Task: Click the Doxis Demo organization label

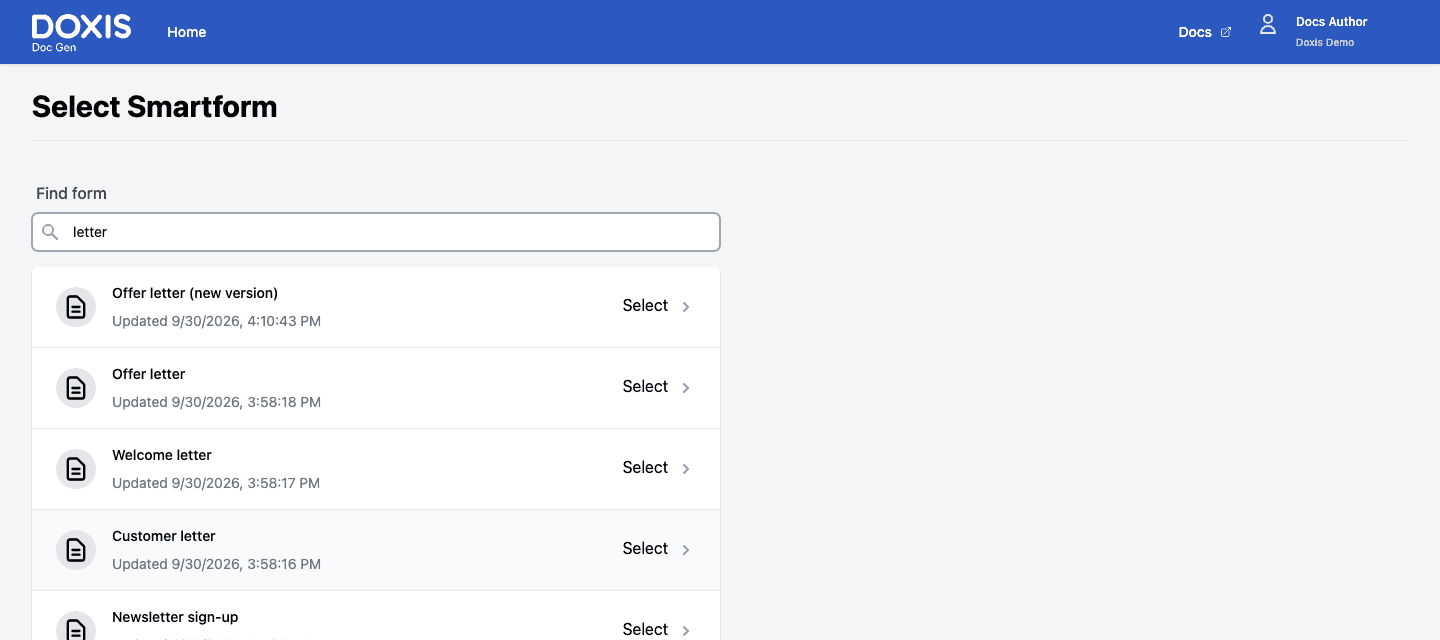Action: tap(1325, 43)
